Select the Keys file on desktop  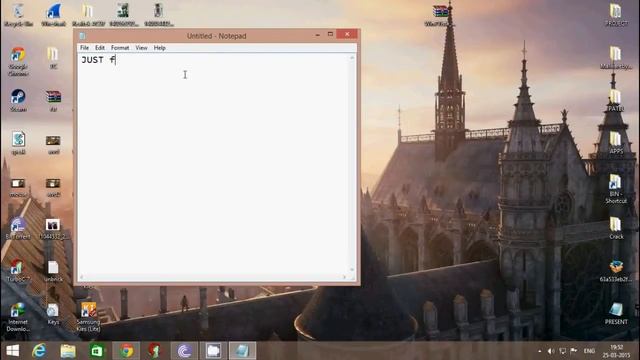point(53,314)
